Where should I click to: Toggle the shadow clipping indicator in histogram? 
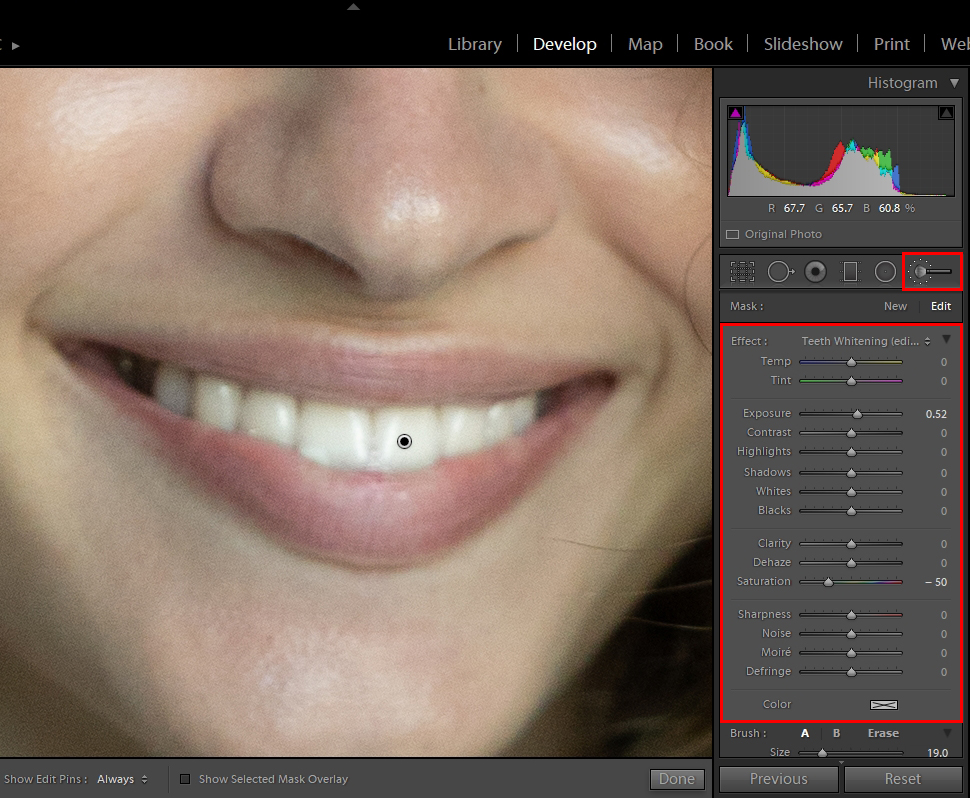click(736, 112)
